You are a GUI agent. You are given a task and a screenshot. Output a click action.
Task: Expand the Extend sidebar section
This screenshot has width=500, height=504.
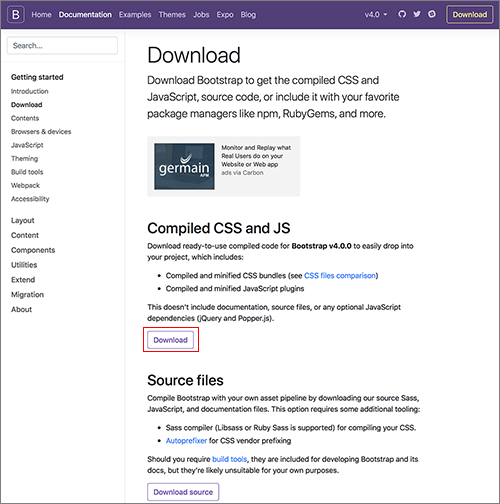23,280
